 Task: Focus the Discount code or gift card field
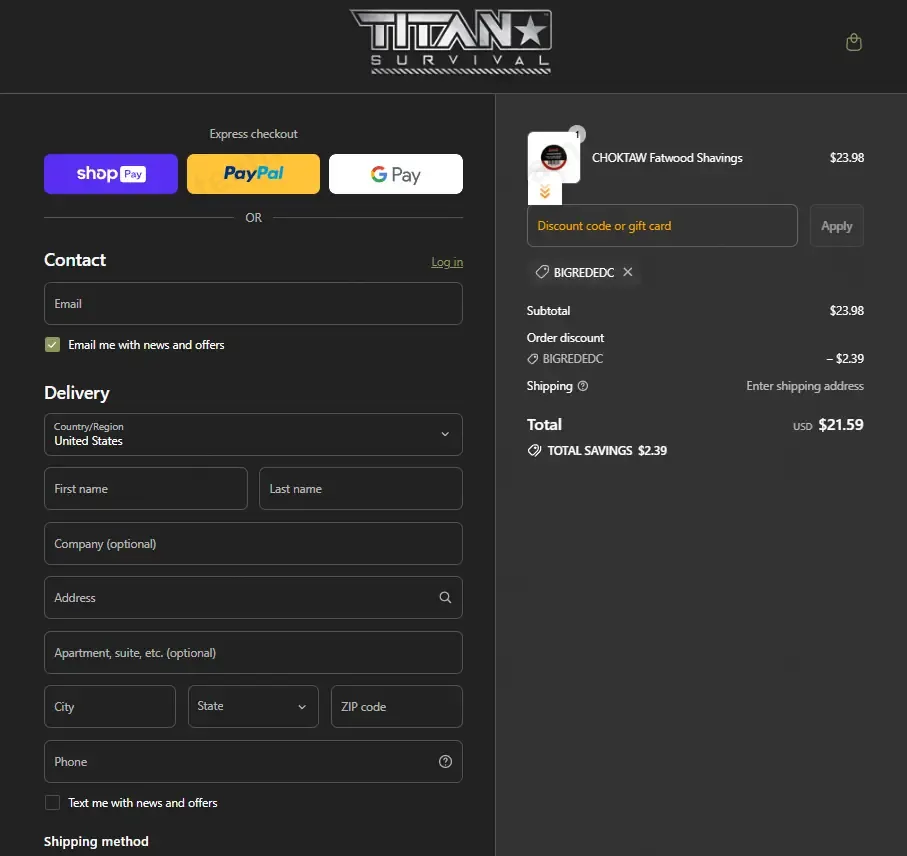[662, 226]
